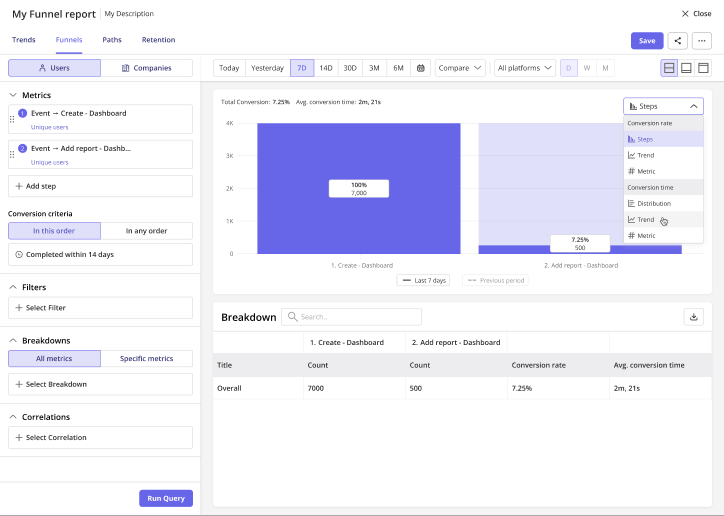Click the drag handle for step 1
The image size is (724, 516).
tap(12, 119)
